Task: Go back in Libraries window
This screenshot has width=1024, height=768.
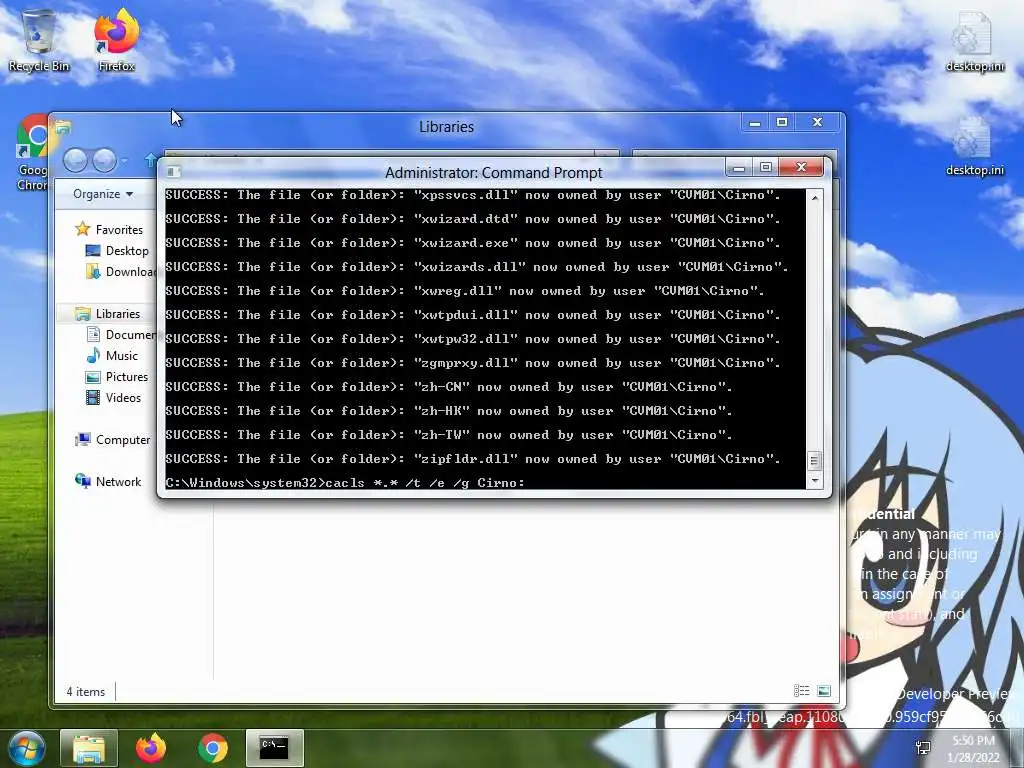Action: point(75,160)
